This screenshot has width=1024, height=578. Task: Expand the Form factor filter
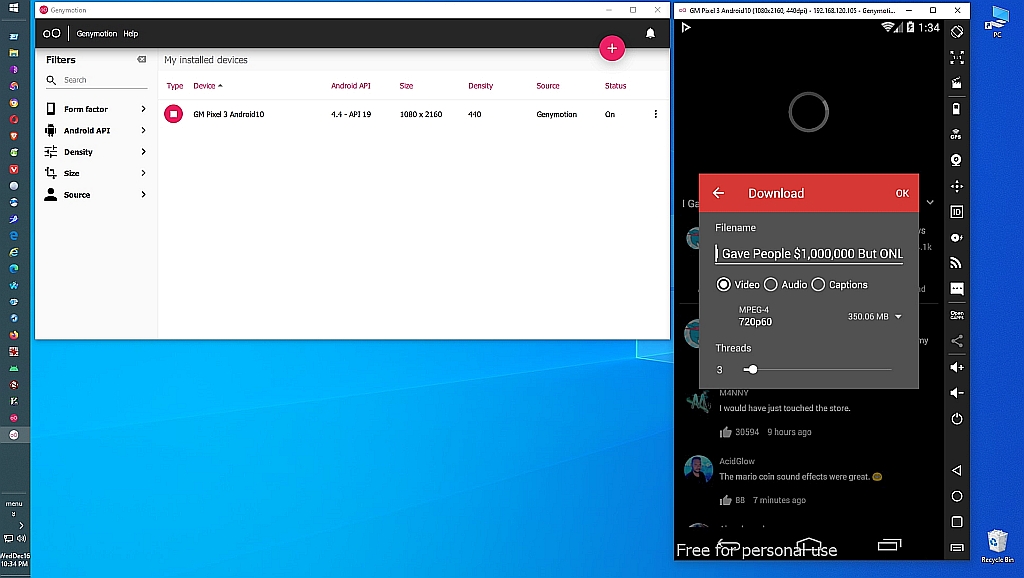tap(96, 109)
